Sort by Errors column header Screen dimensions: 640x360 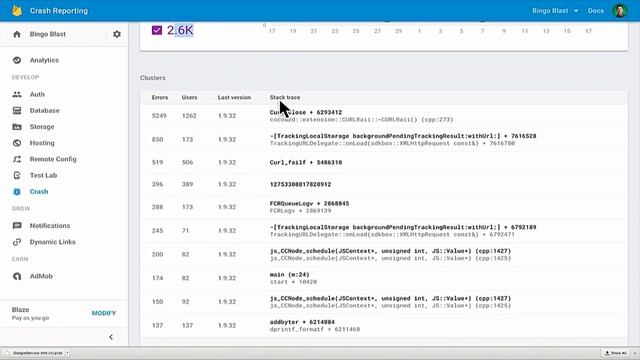[x=160, y=98]
